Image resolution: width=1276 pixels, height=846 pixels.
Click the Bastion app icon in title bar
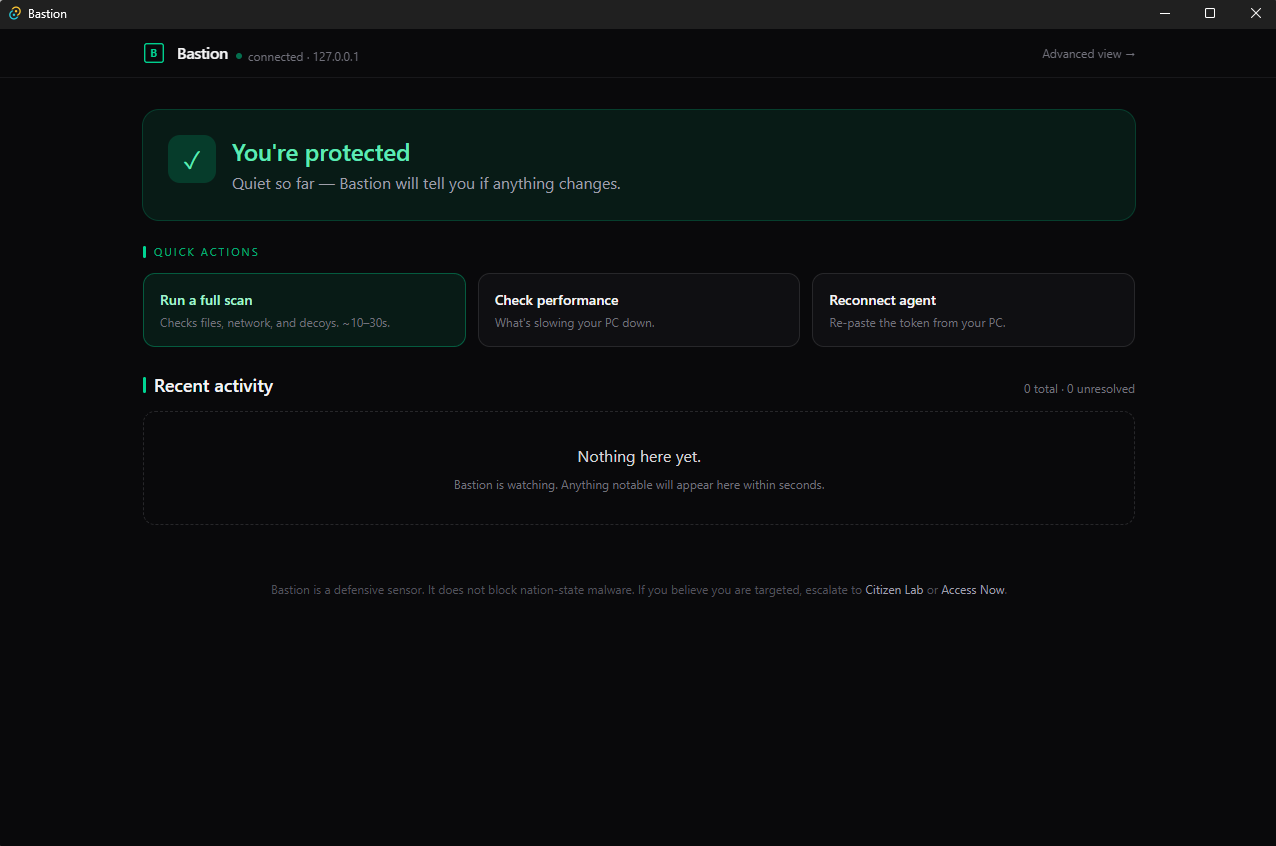(15, 13)
